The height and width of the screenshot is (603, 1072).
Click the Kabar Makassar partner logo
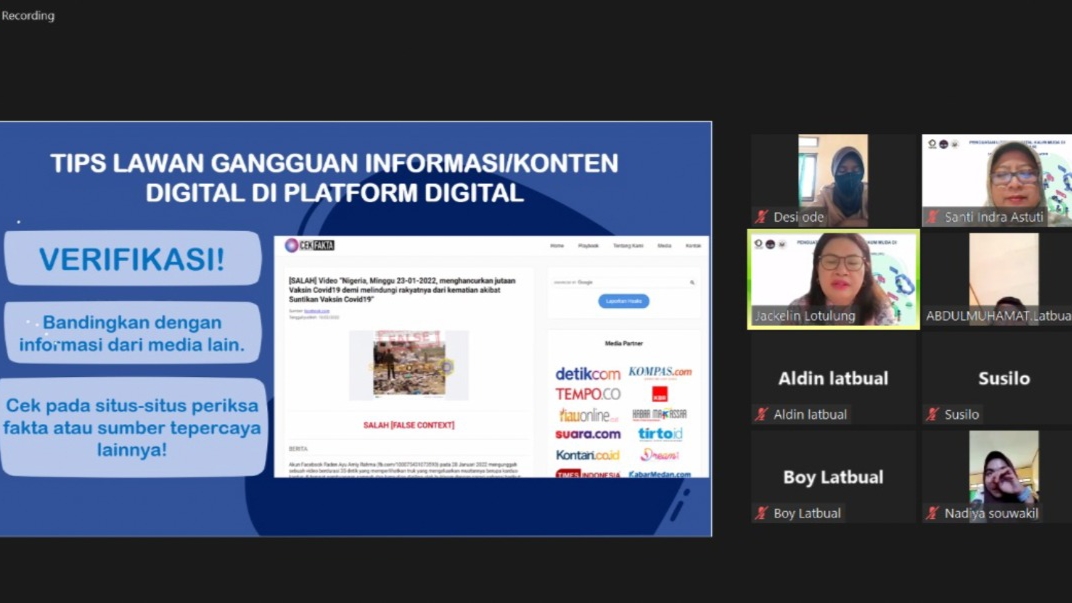coord(659,414)
